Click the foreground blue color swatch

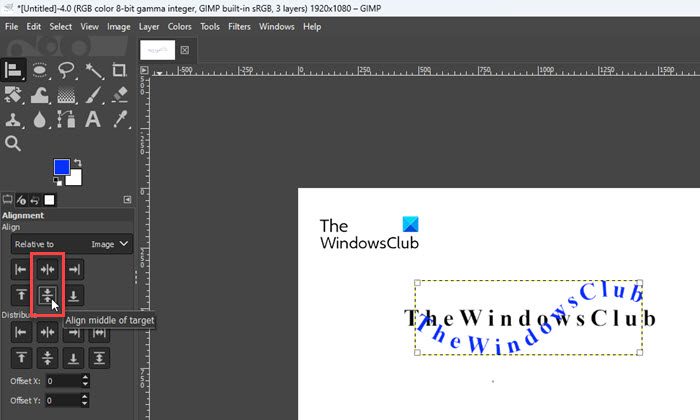60,166
